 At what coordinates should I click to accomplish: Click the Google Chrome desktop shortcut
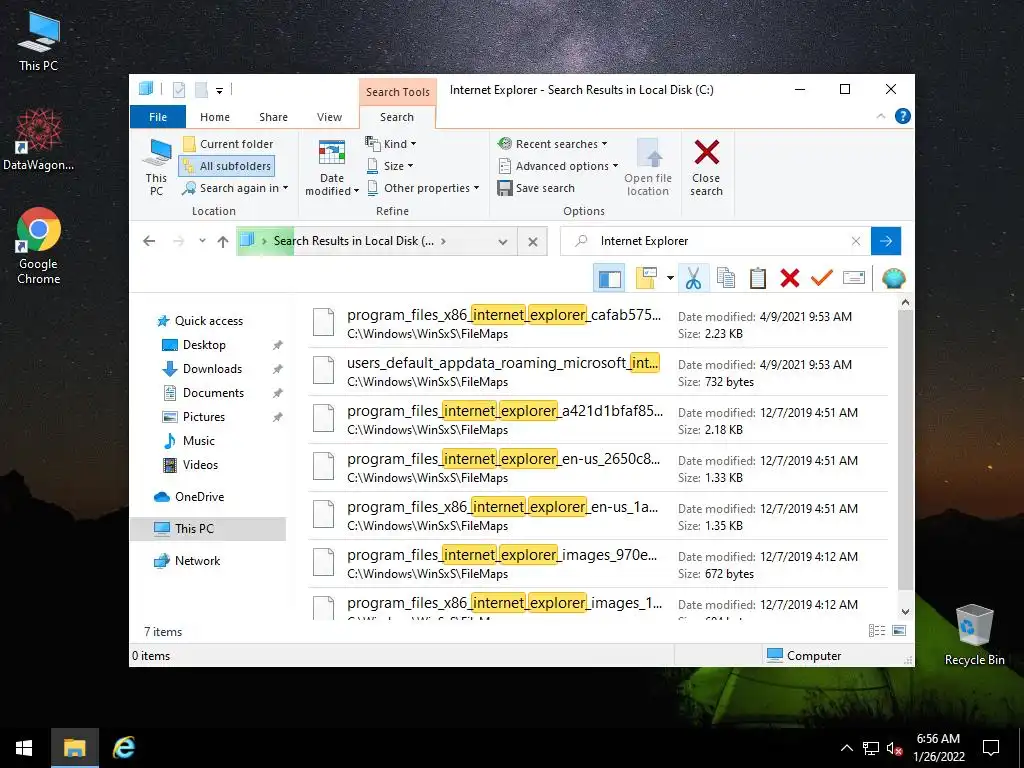(39, 247)
